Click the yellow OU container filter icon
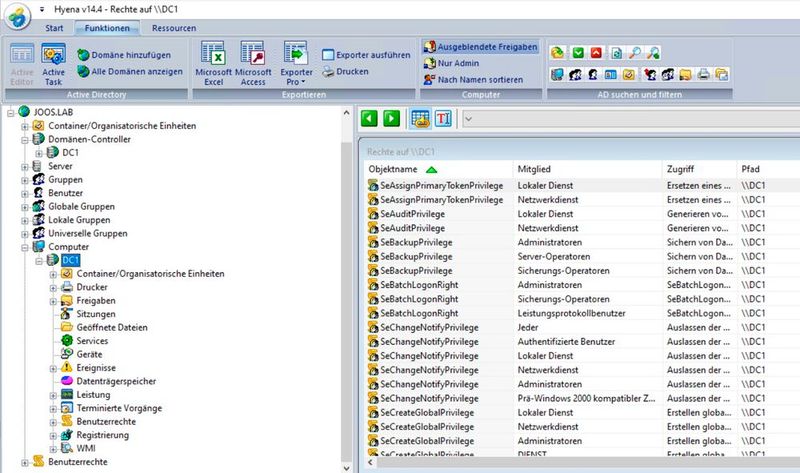Screen dimensions: 800x473 pyautogui.click(x=629, y=74)
